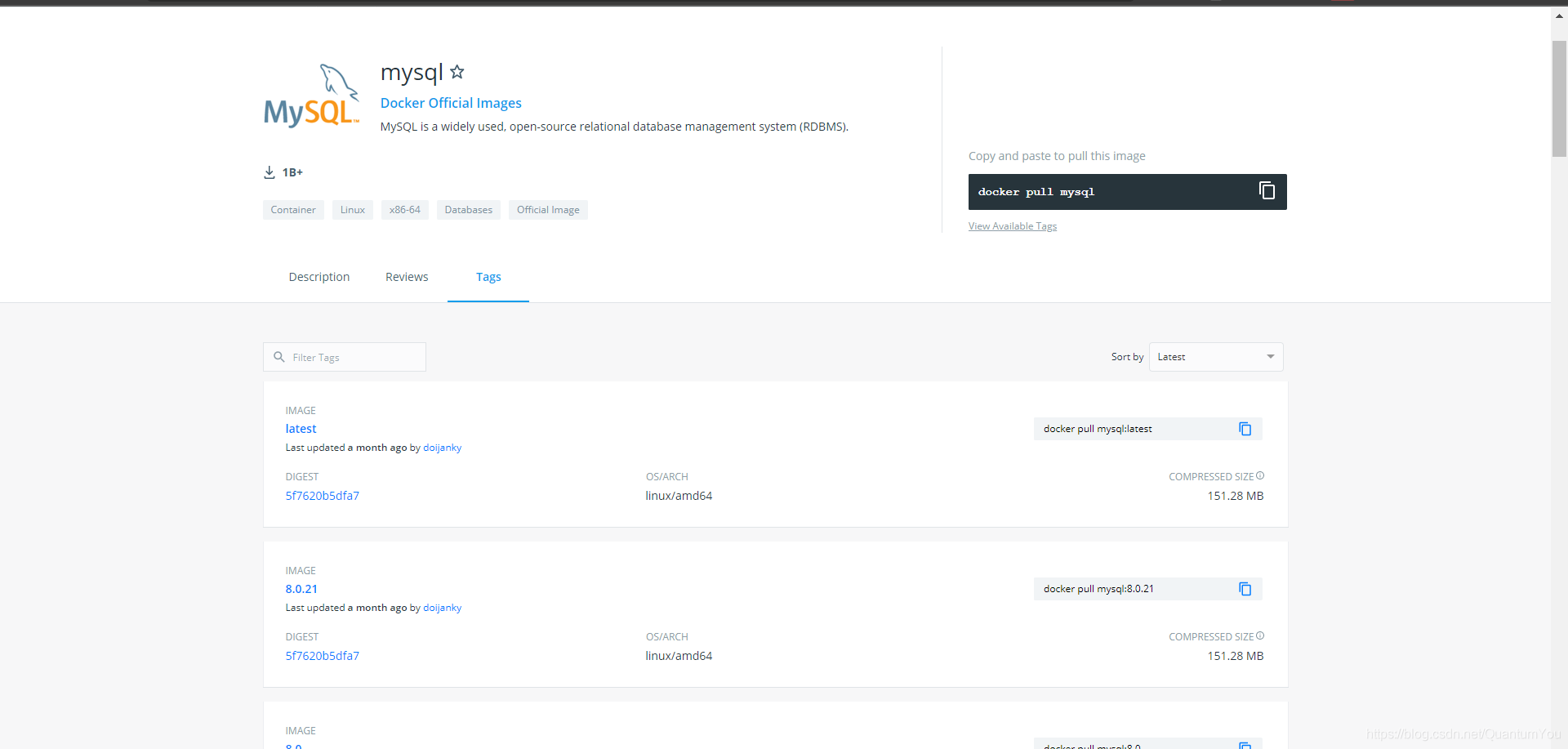Show compressed size info for 8.0.21 tag
This screenshot has width=1568, height=749.
point(1260,635)
